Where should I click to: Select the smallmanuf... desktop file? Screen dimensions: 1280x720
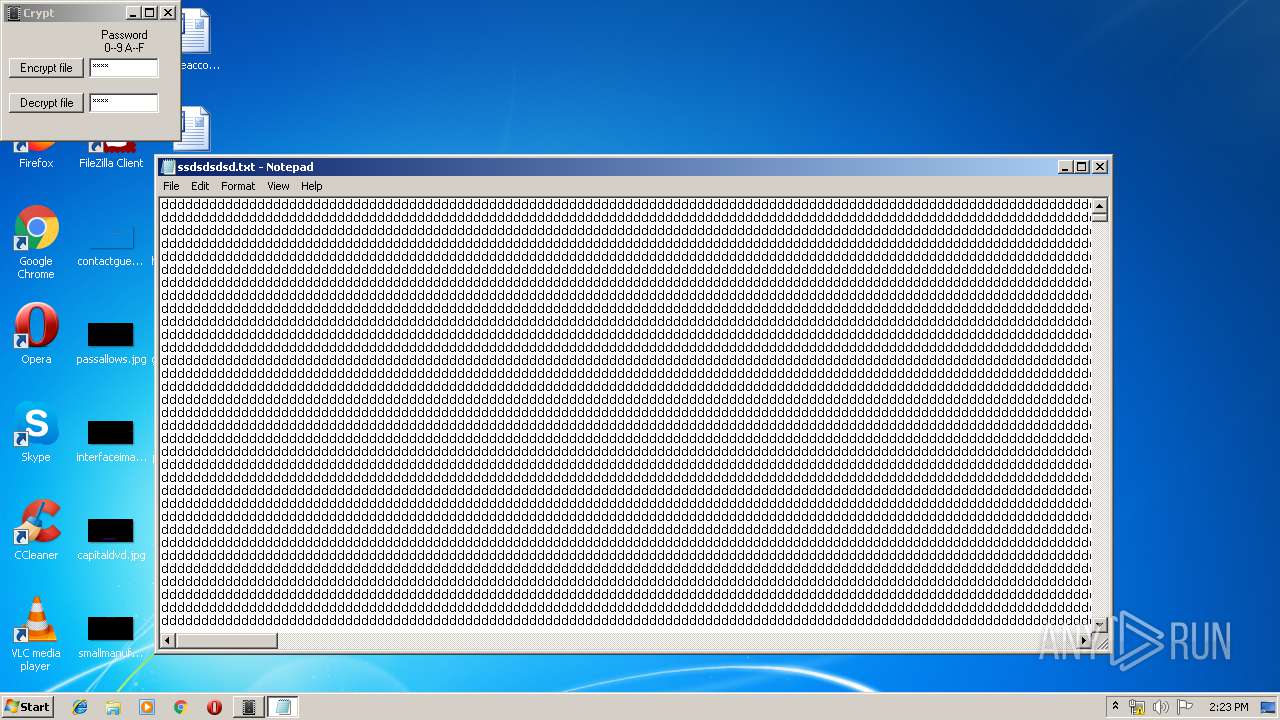[x=111, y=637]
